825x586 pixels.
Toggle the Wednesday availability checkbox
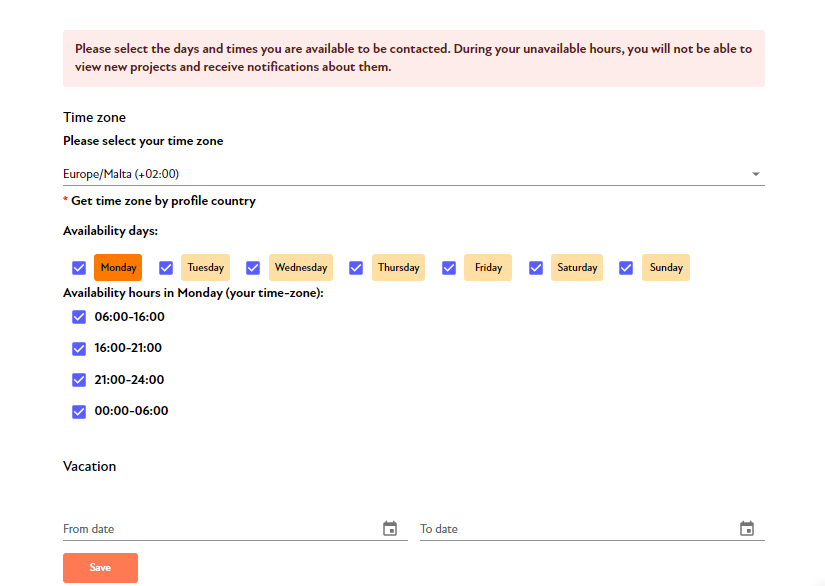click(253, 268)
